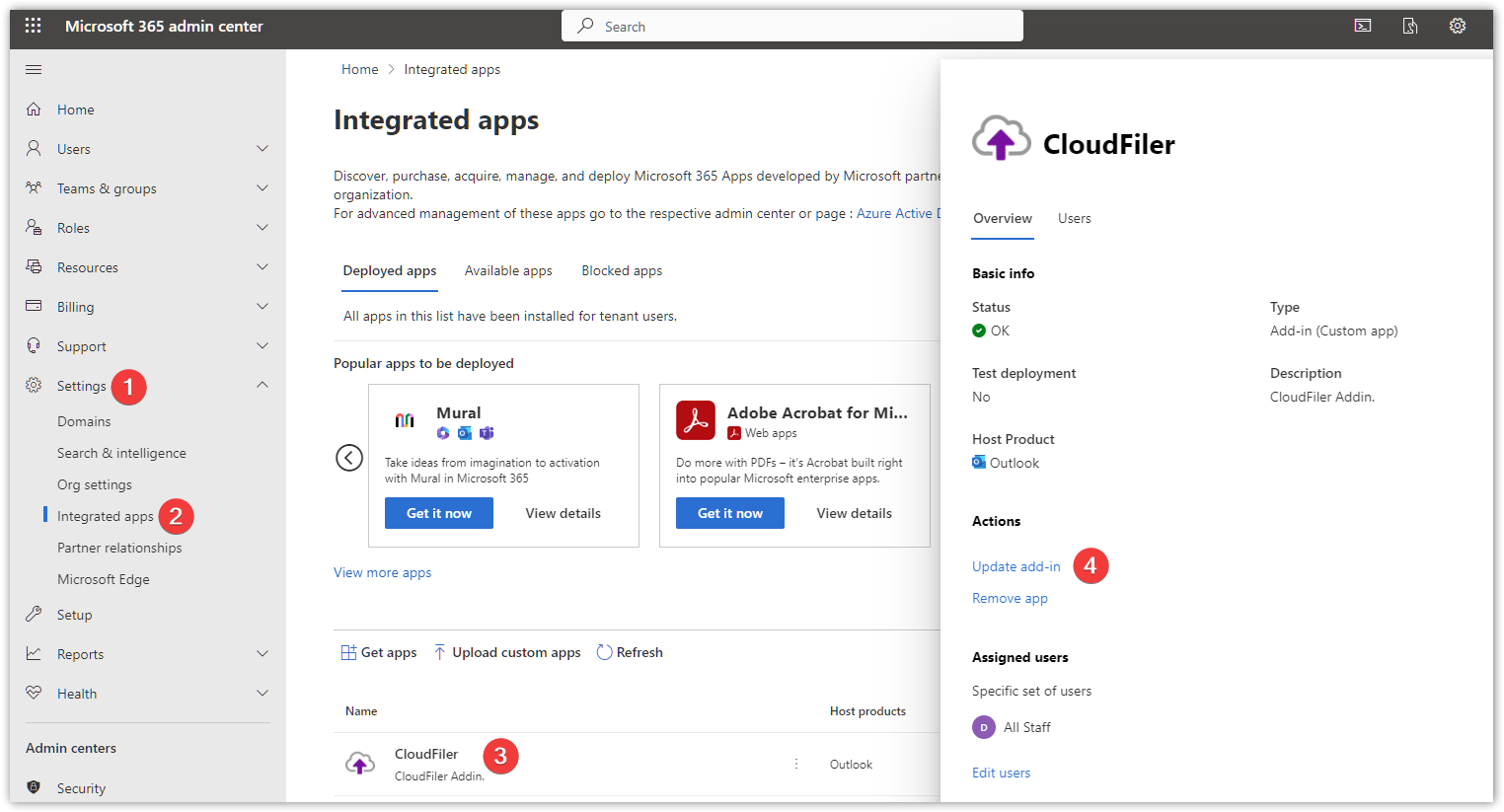The width and height of the screenshot is (1504, 812).
Task: Open the Cloud Shell icon in header
Action: coord(1363,26)
